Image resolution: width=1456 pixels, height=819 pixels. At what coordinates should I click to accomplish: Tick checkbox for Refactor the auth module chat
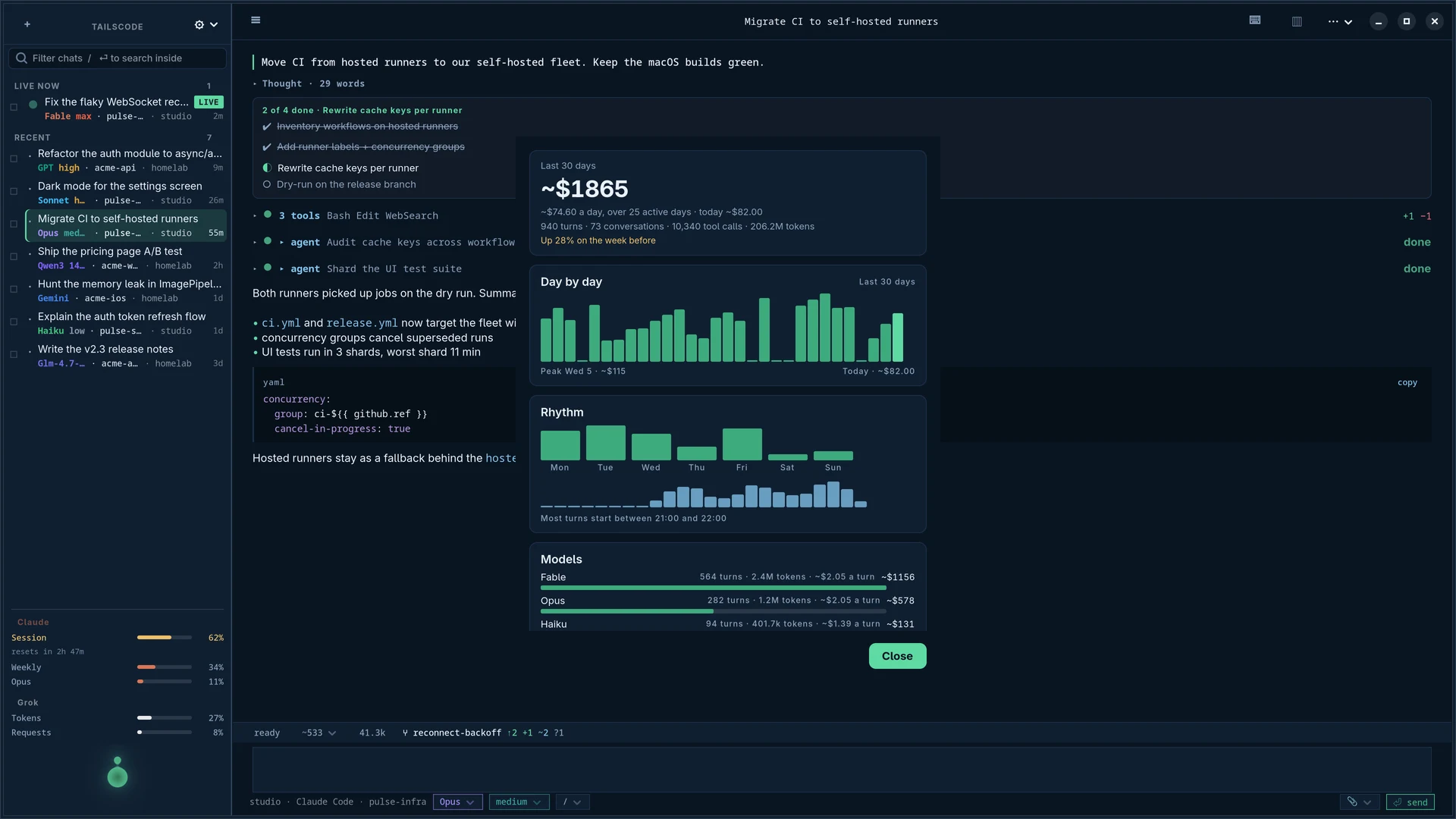click(14, 158)
